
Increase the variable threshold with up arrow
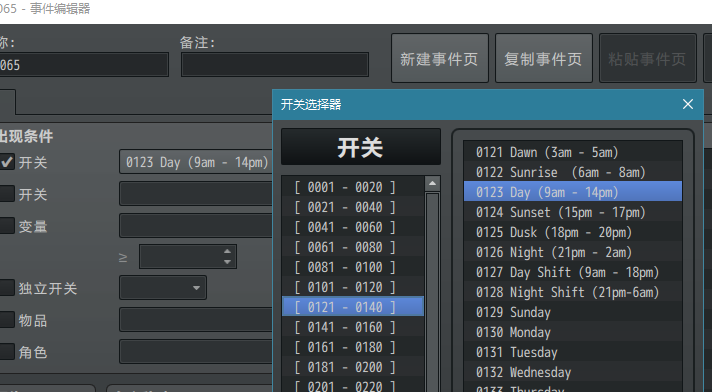pos(227,251)
